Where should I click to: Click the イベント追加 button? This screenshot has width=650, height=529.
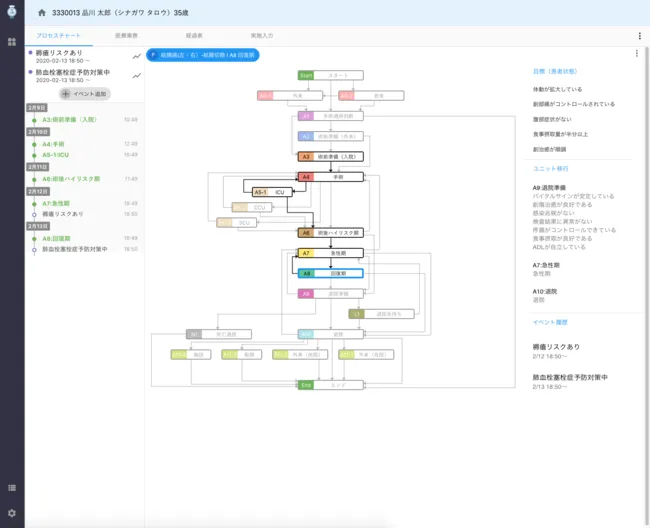click(85, 93)
